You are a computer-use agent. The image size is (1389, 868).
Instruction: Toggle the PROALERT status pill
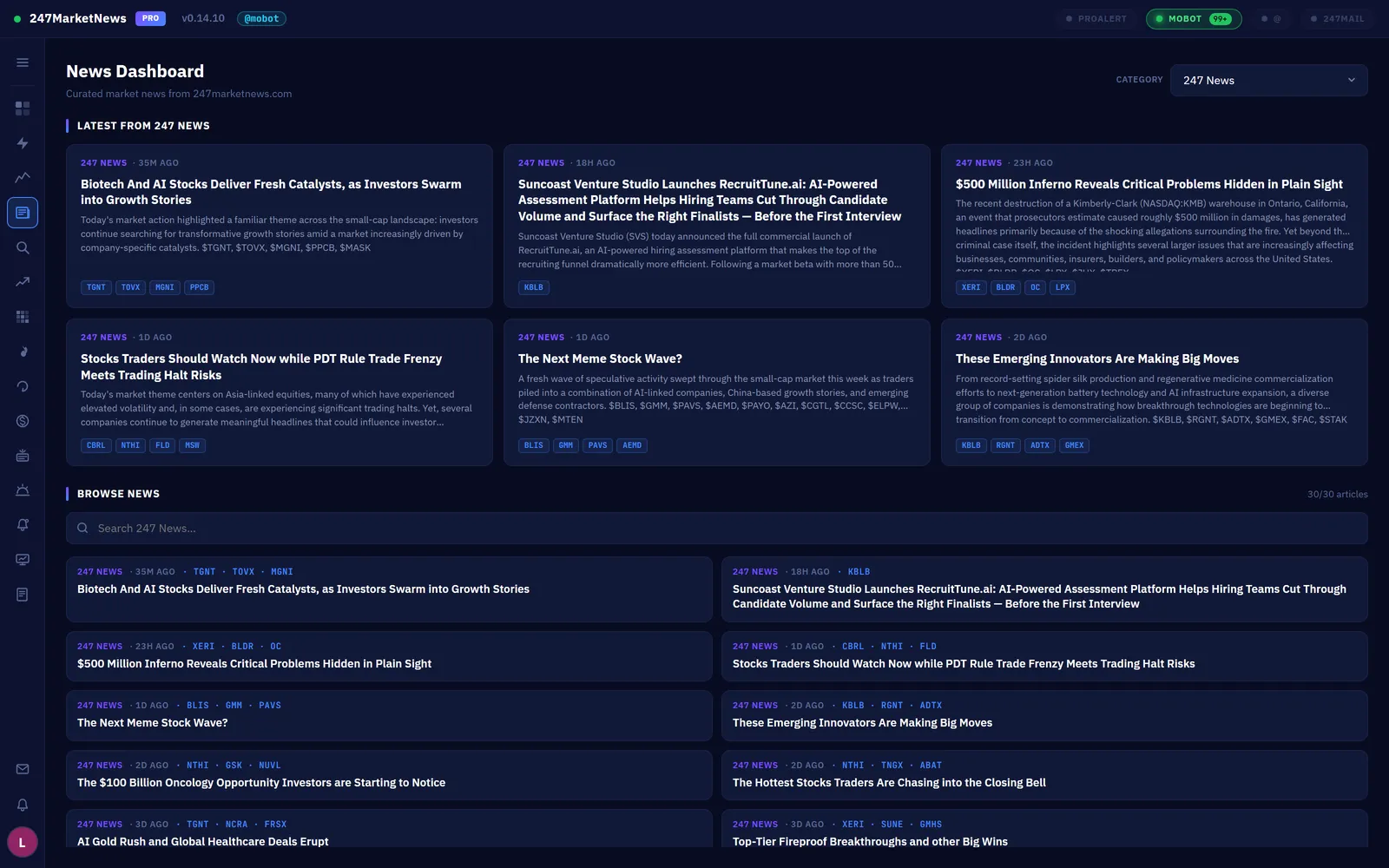[1096, 18]
